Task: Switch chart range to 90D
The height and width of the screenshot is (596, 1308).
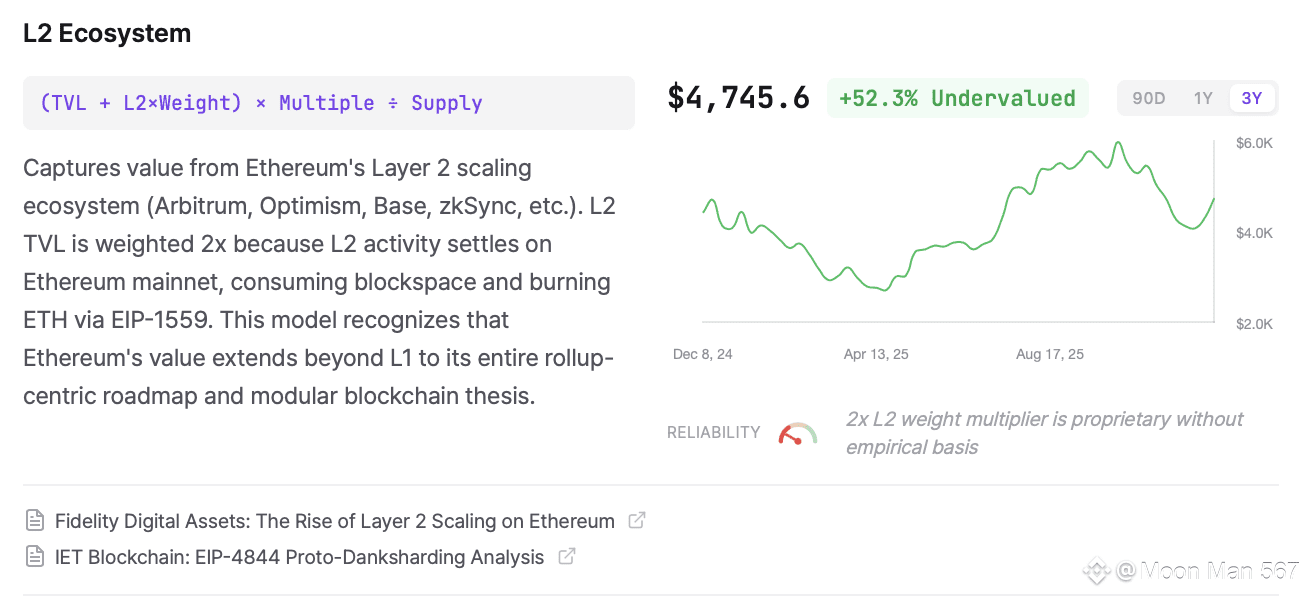Action: click(1148, 98)
